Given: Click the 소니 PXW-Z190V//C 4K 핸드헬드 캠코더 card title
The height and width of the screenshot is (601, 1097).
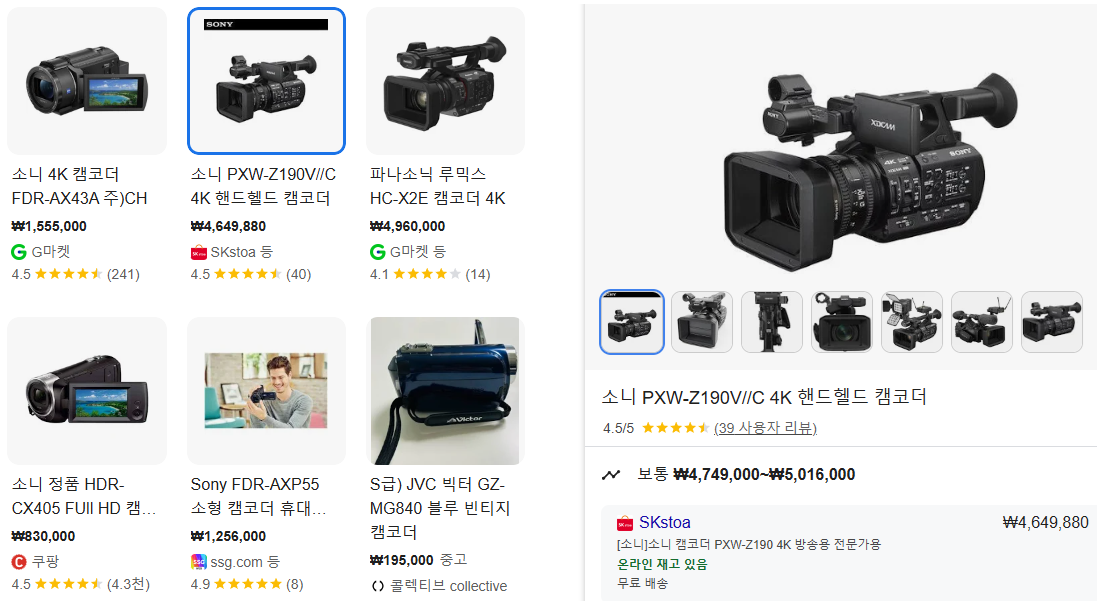Looking at the screenshot, I should (x=263, y=186).
